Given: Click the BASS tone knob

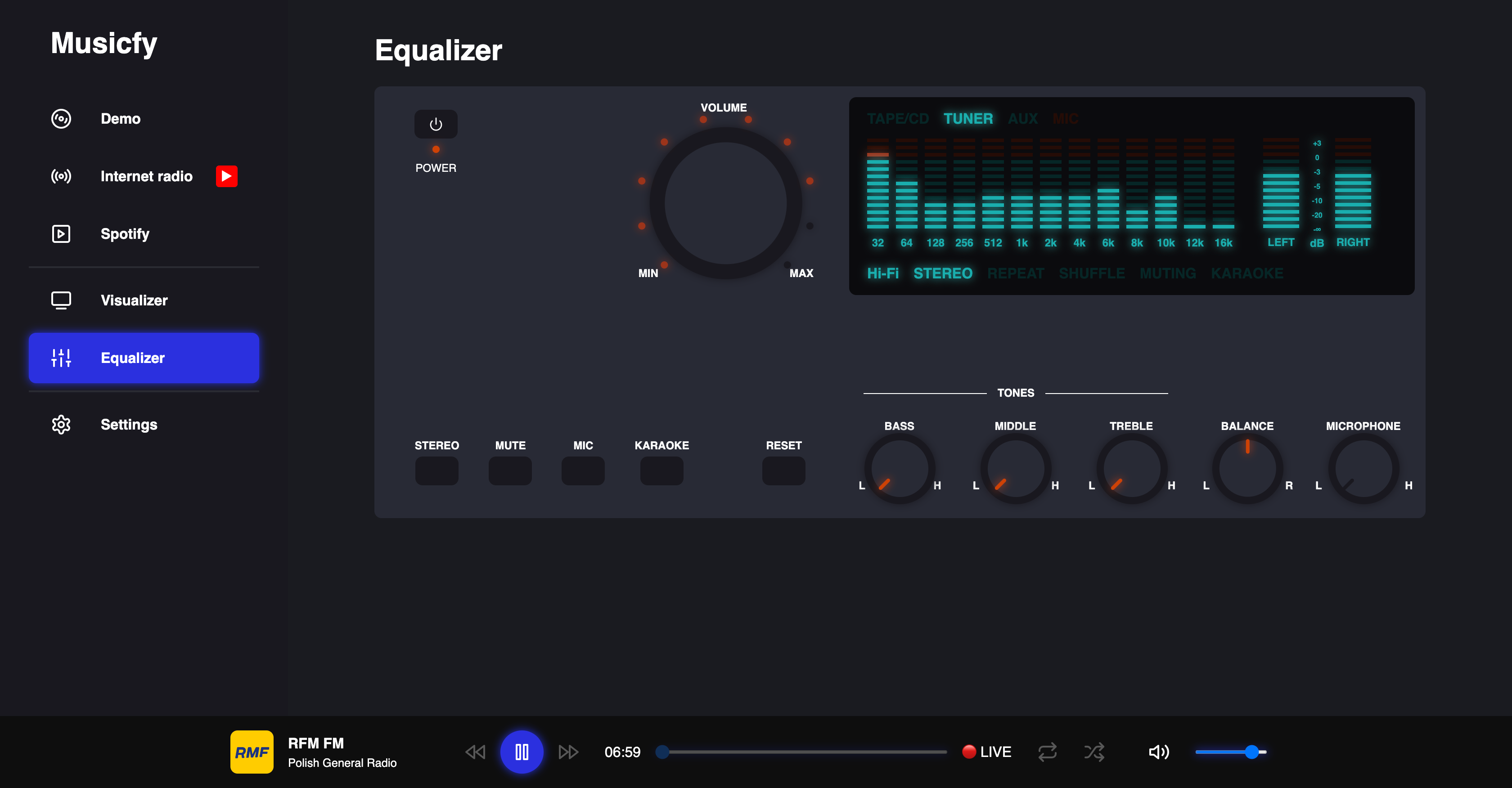Looking at the screenshot, I should coord(899,468).
